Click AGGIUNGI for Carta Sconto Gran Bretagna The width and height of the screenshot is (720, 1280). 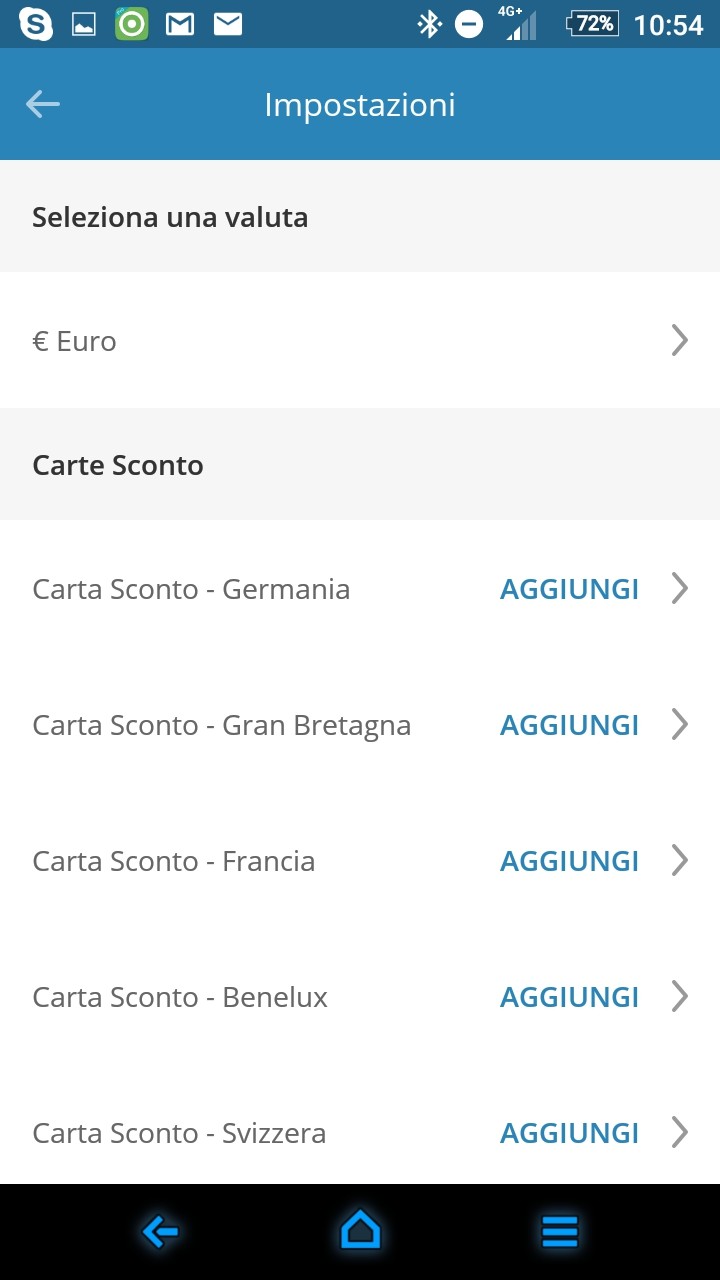click(x=569, y=725)
